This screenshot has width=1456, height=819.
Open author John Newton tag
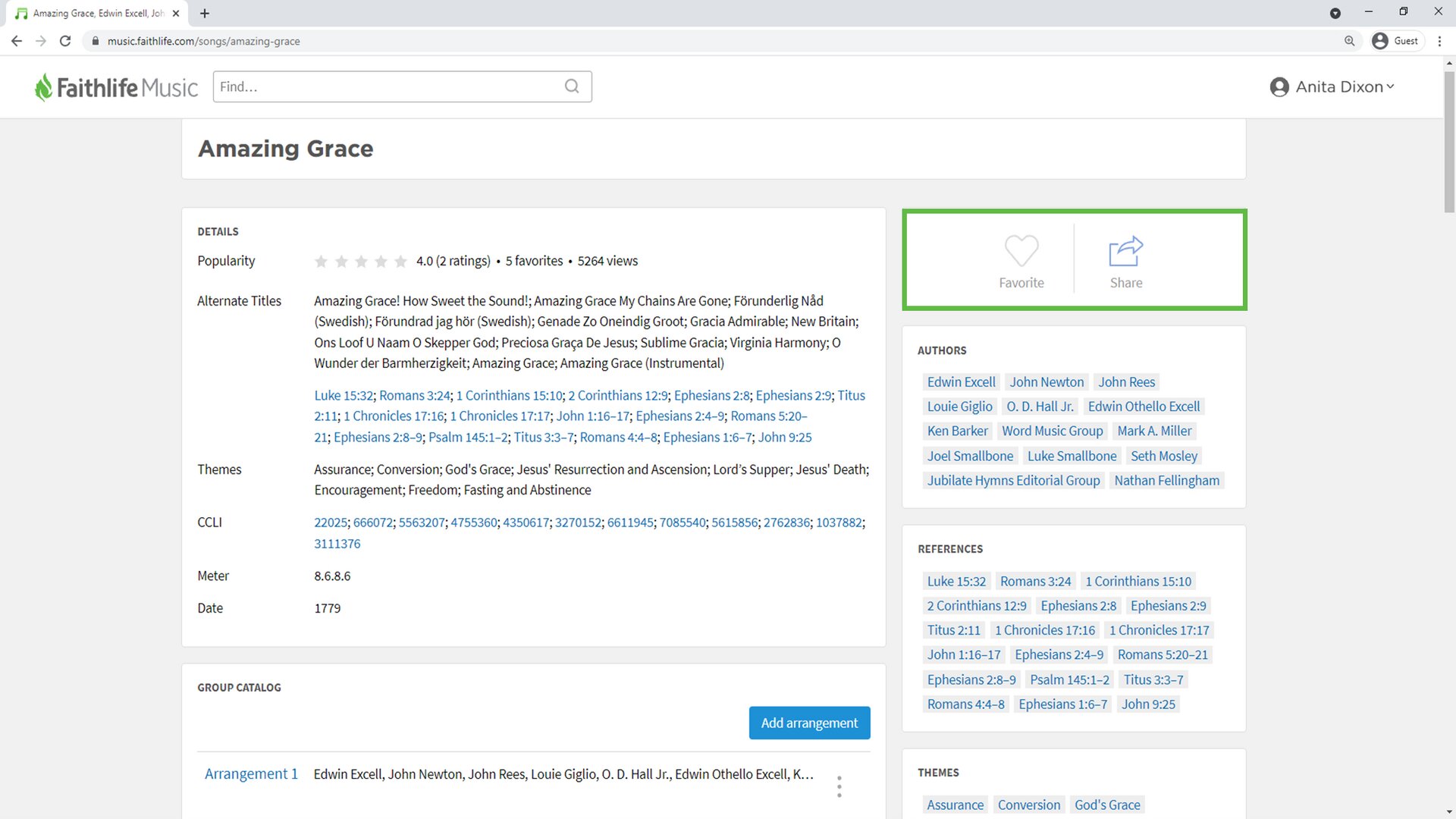click(x=1046, y=382)
